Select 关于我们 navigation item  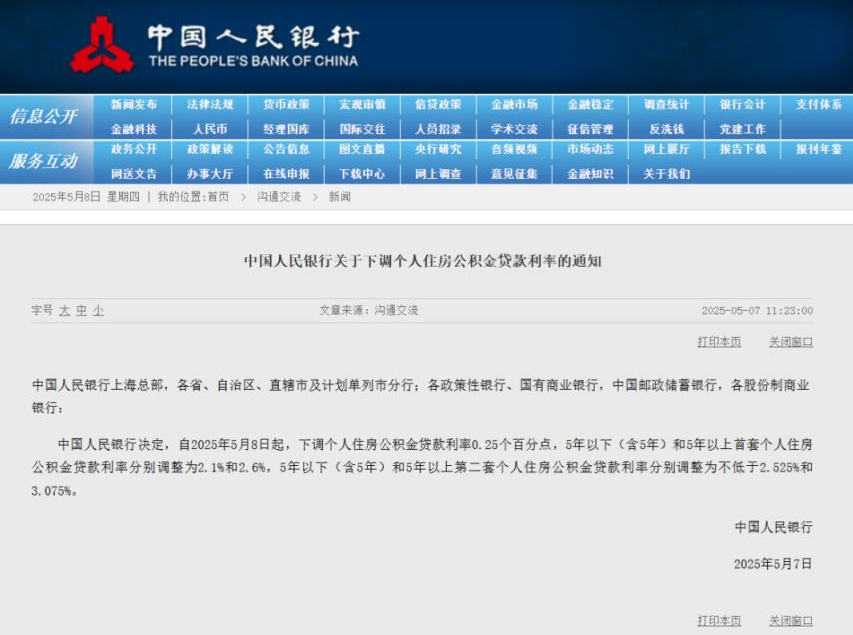[x=667, y=174]
